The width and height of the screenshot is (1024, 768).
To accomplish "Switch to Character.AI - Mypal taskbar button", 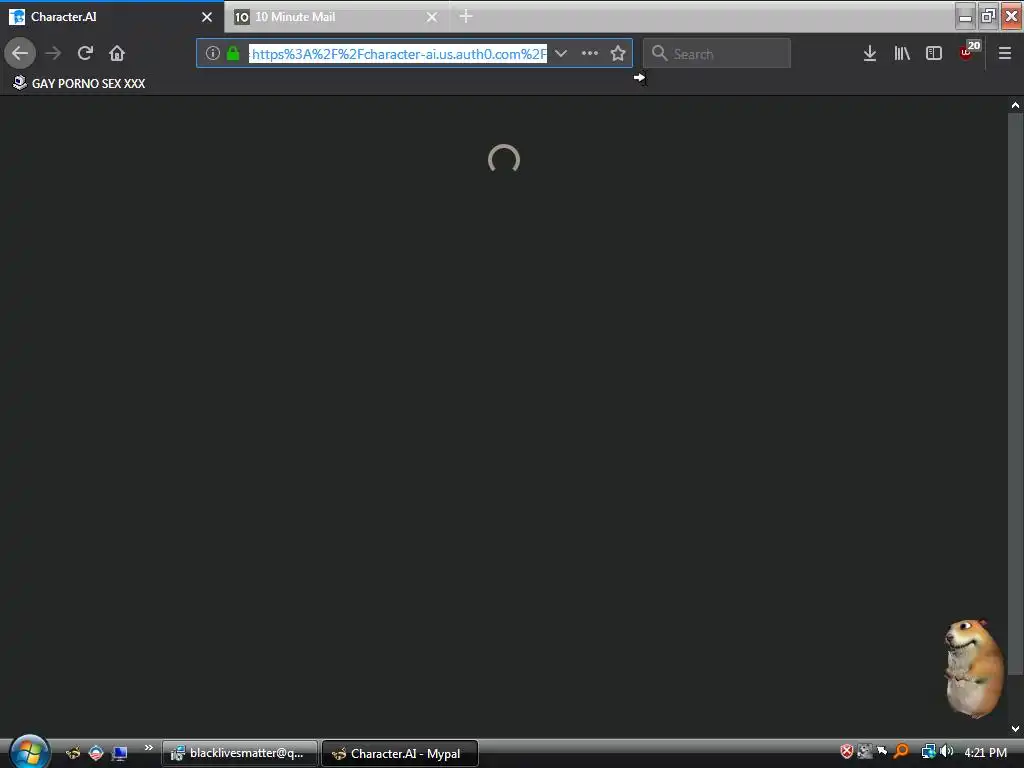I will 400,754.
